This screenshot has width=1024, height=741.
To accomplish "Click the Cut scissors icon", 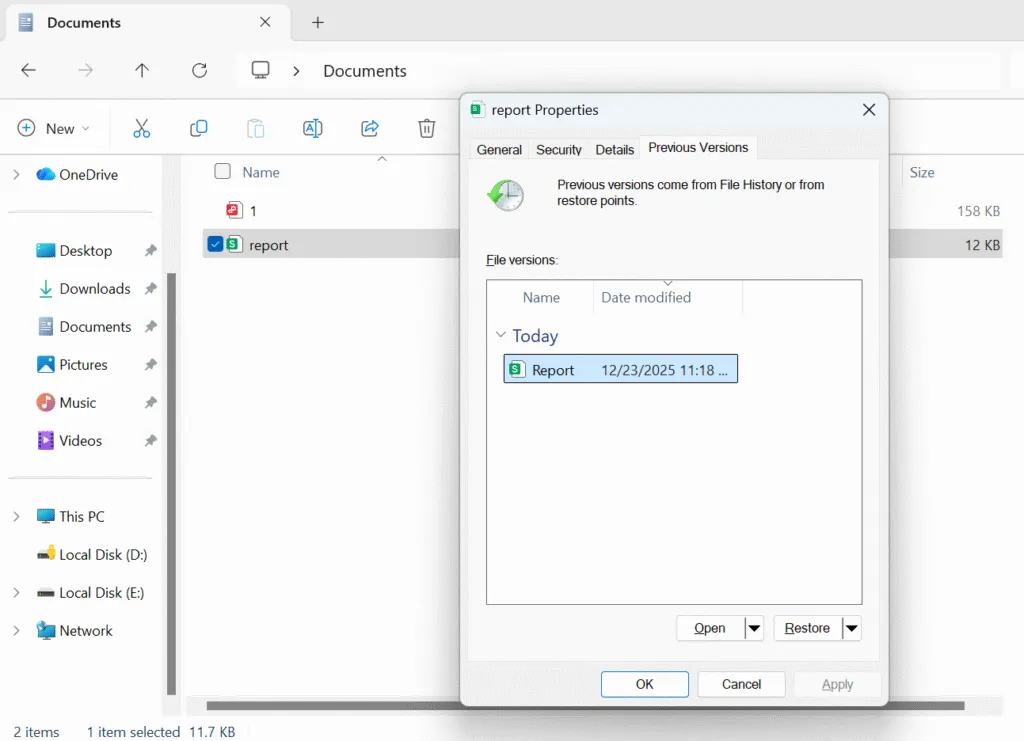I will tap(141, 128).
